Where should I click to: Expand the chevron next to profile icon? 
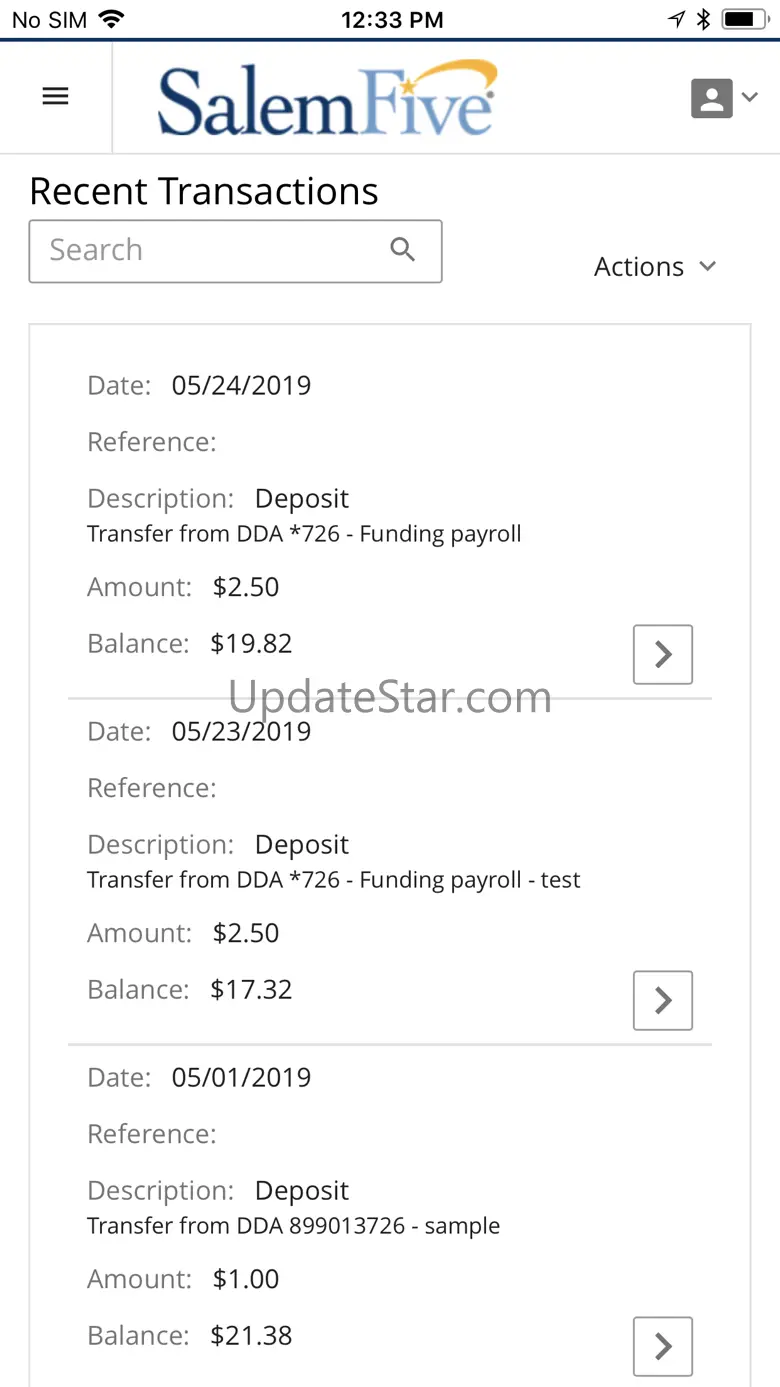[x=749, y=97]
